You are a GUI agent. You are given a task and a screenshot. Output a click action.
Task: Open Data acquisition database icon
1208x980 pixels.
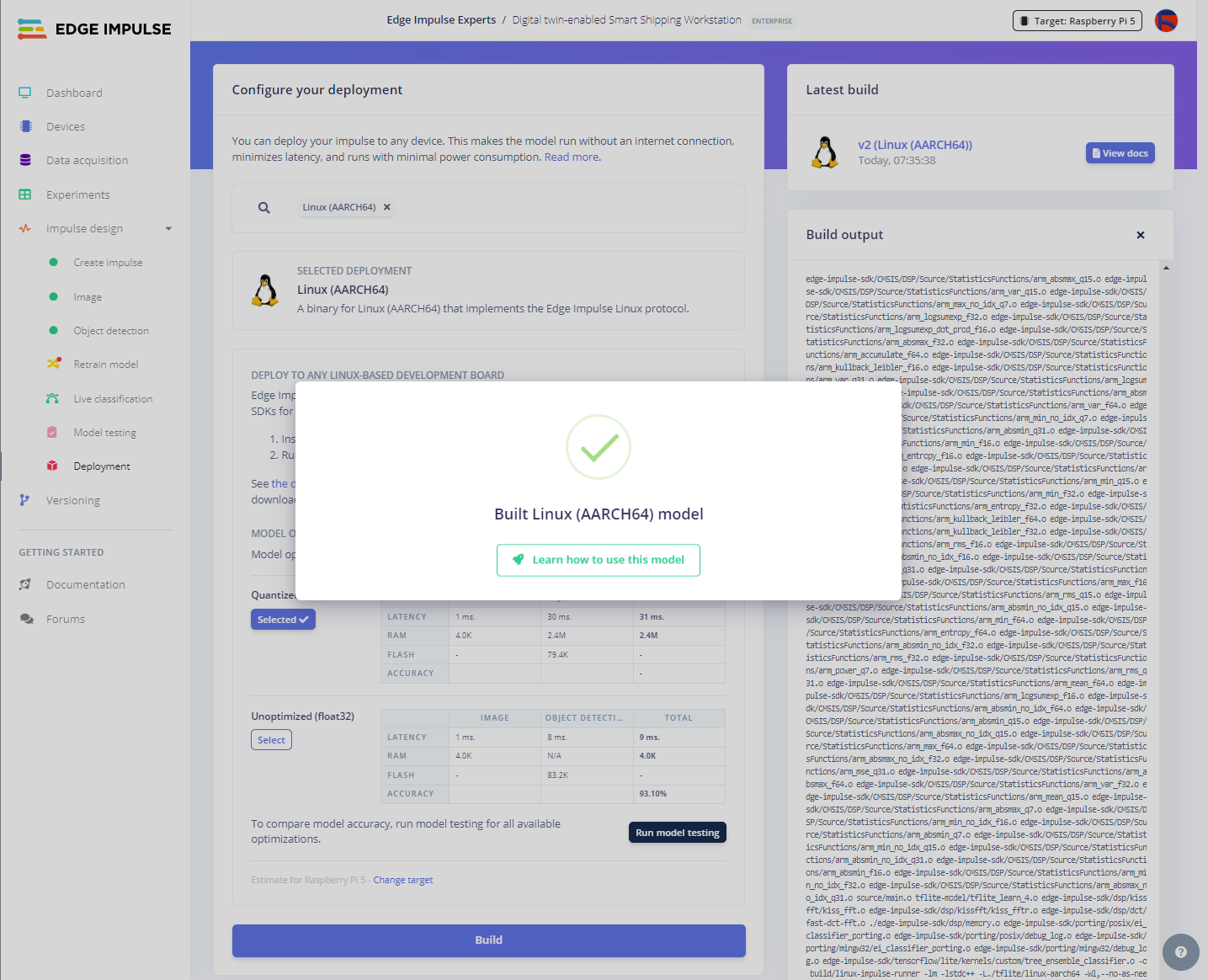click(25, 160)
